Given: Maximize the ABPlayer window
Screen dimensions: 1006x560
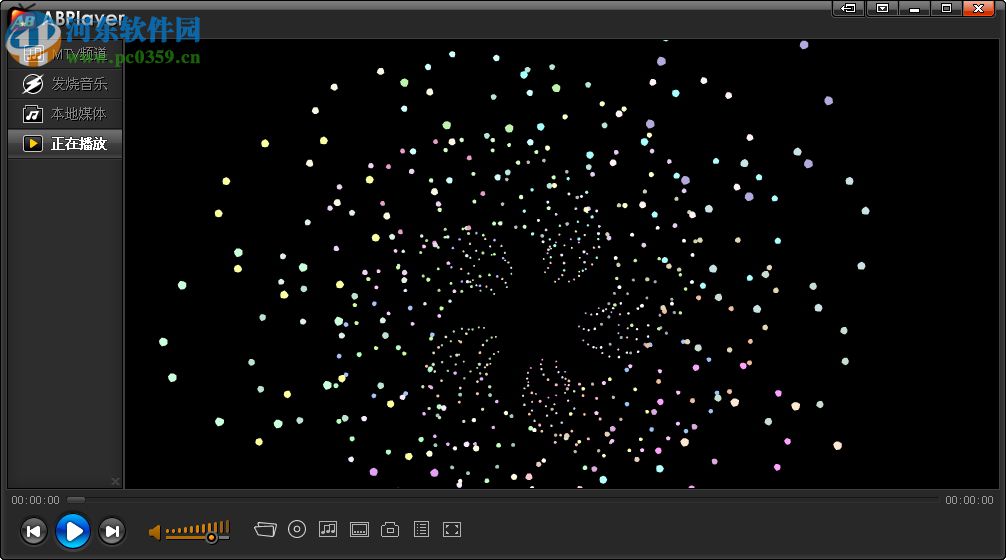Looking at the screenshot, I should pyautogui.click(x=946, y=8).
